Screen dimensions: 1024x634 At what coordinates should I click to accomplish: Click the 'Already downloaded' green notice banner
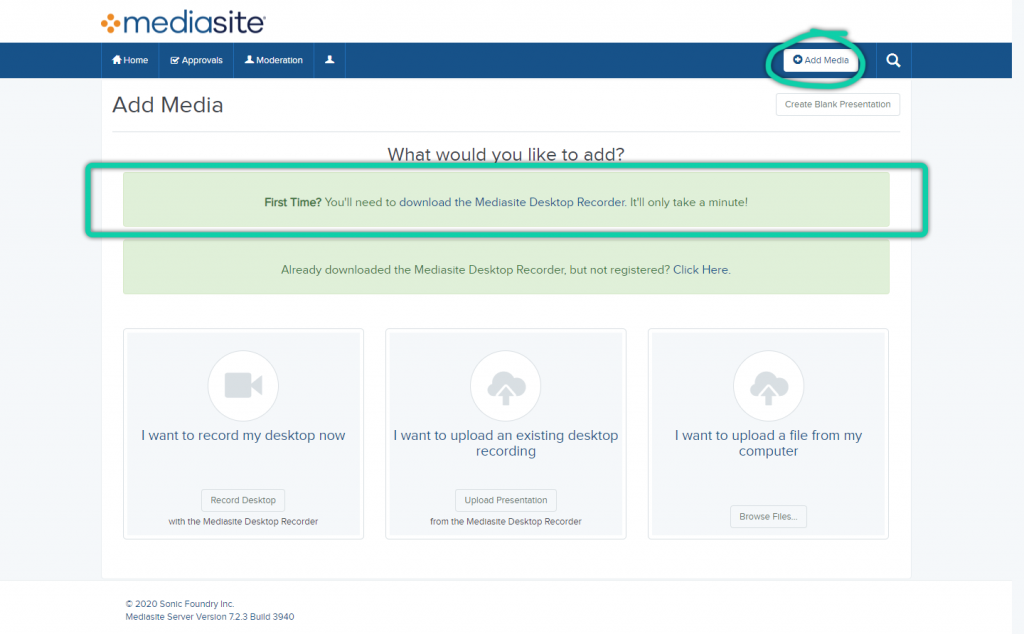(470, 270)
